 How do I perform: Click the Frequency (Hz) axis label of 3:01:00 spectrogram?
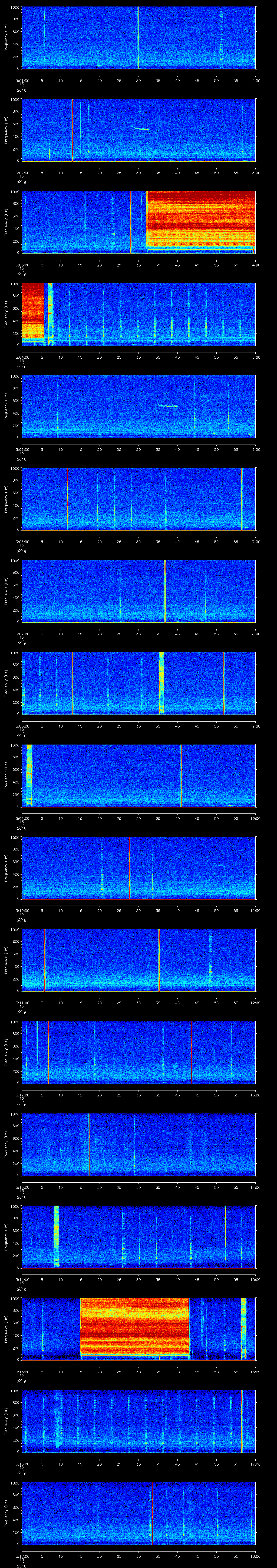(x=6, y=38)
